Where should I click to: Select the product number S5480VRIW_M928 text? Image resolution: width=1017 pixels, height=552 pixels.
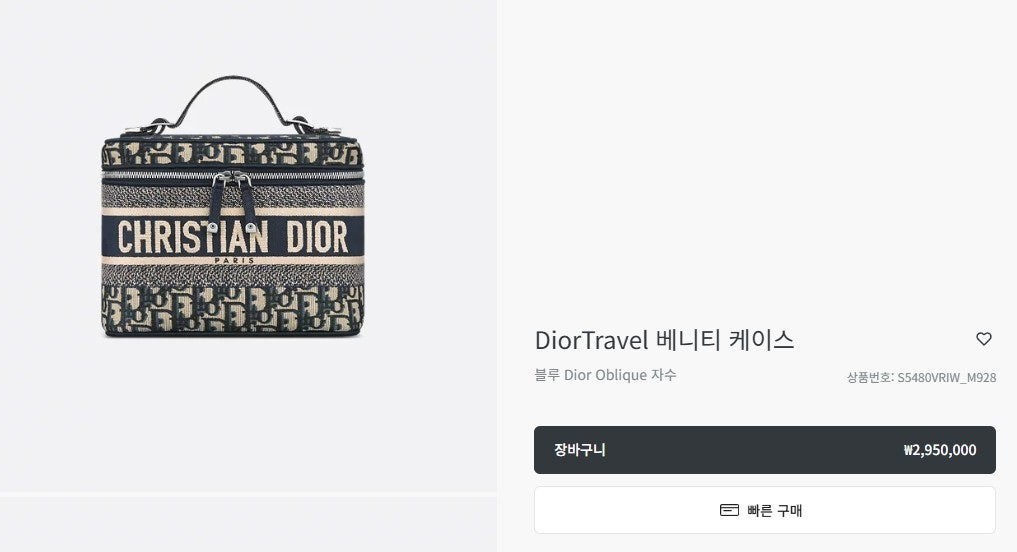pyautogui.click(x=946, y=378)
